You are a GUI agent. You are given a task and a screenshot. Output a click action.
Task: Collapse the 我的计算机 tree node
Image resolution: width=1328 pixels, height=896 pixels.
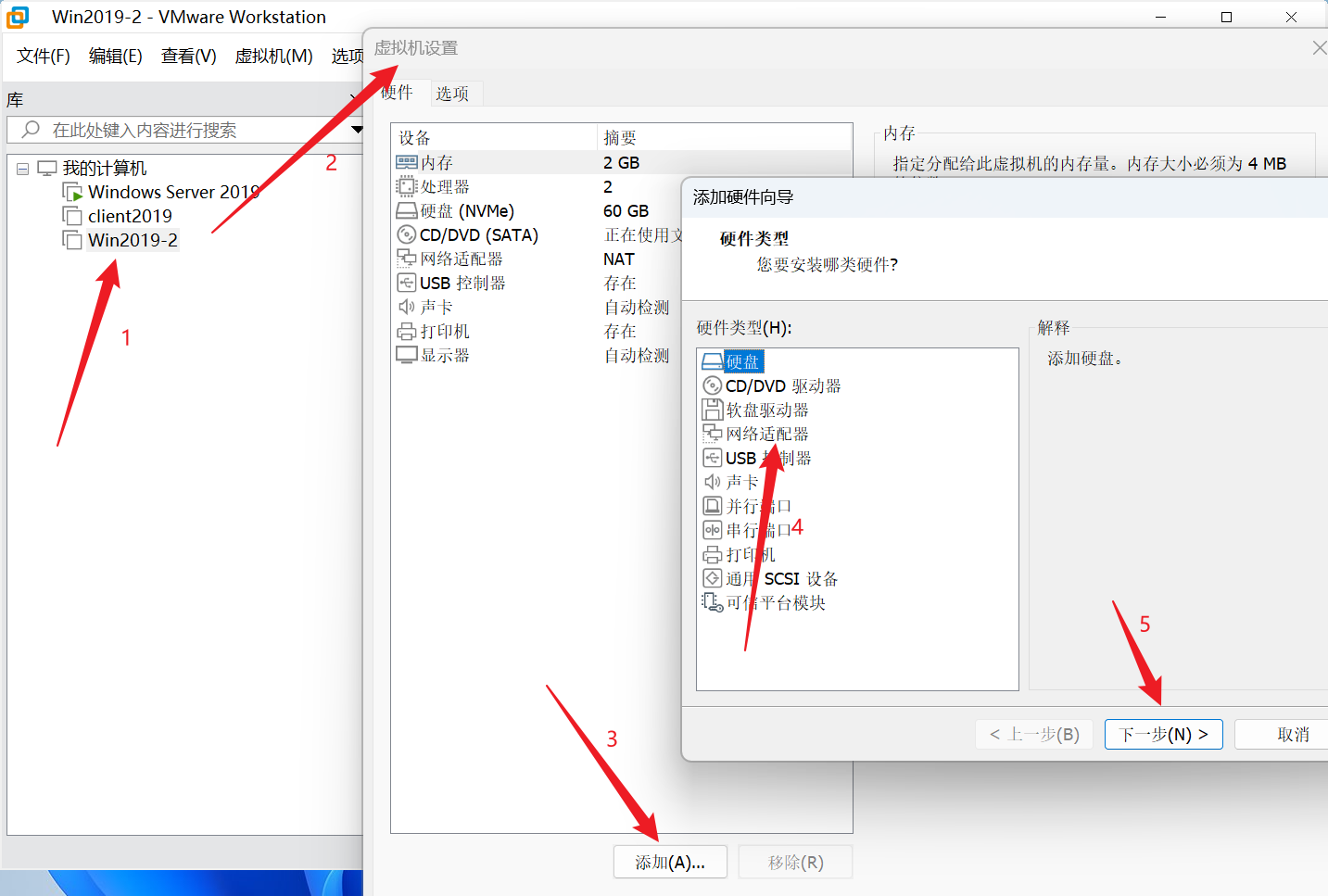[x=22, y=169]
